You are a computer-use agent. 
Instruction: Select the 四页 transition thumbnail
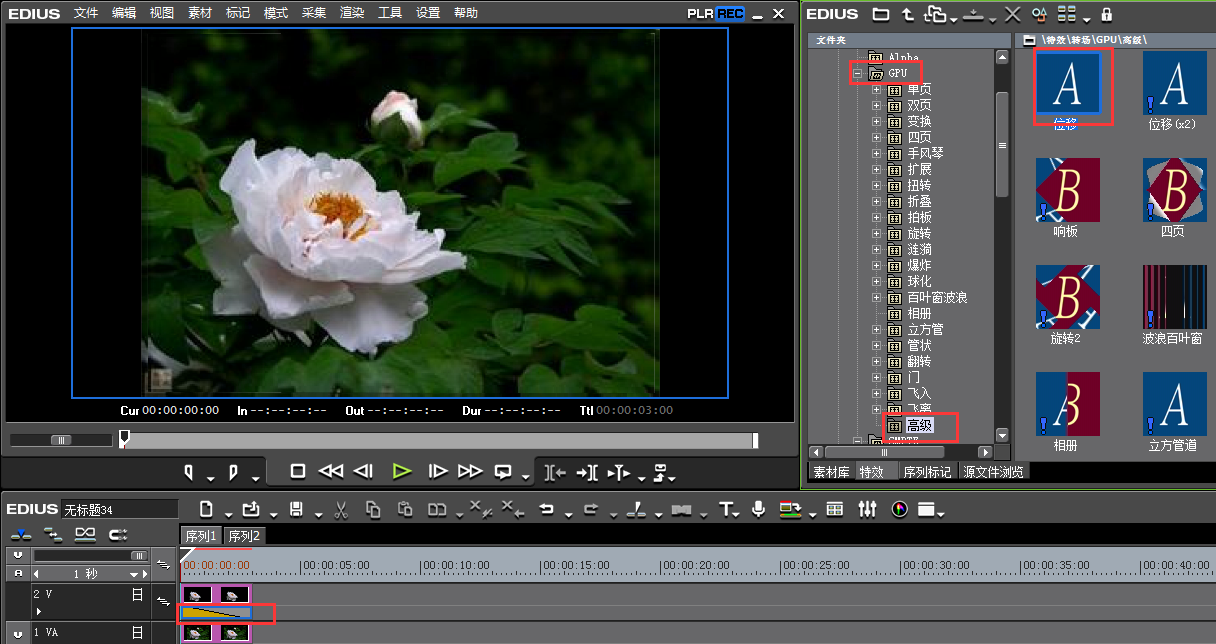[x=1173, y=190]
